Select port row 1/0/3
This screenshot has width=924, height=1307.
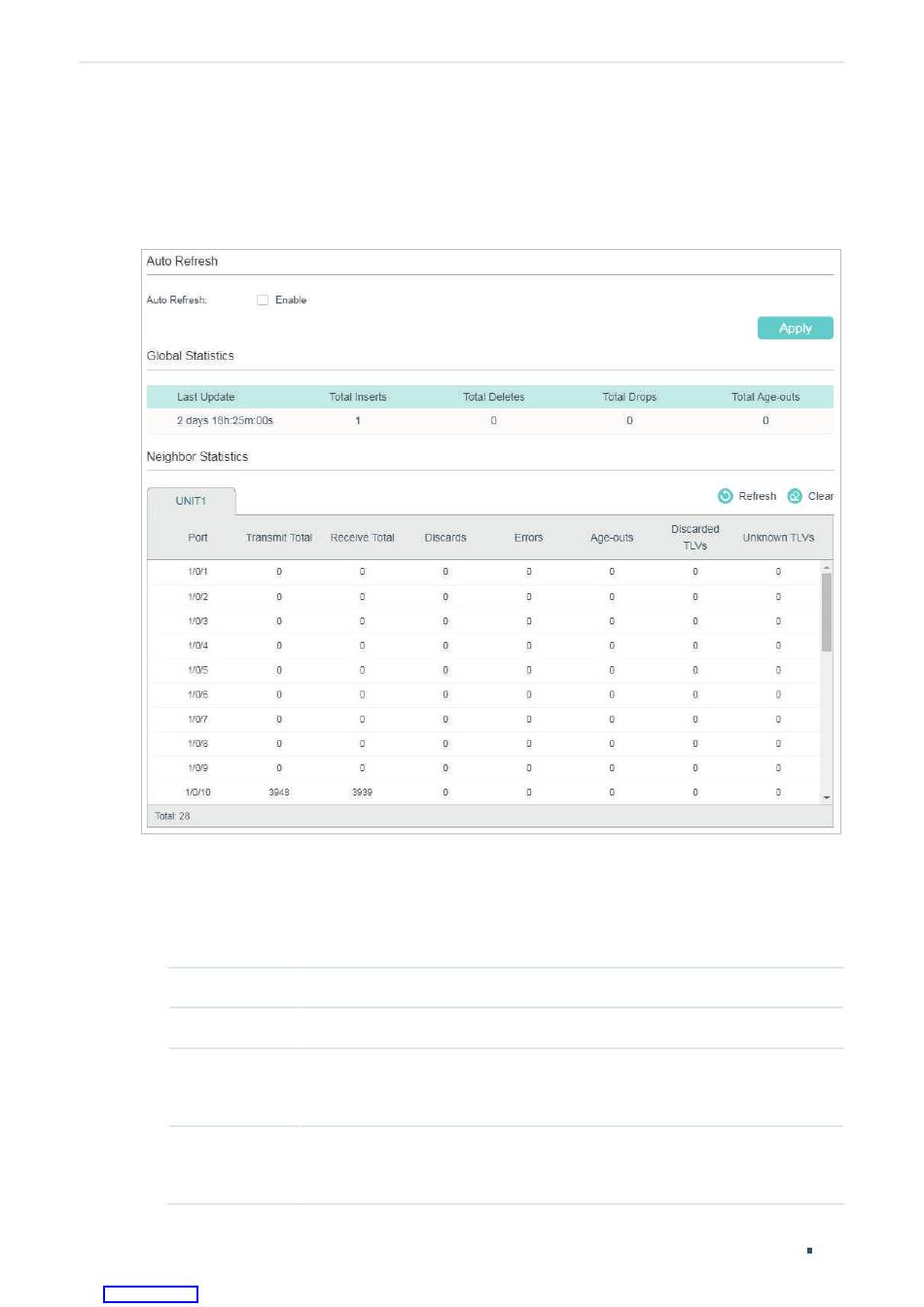pos(484,621)
